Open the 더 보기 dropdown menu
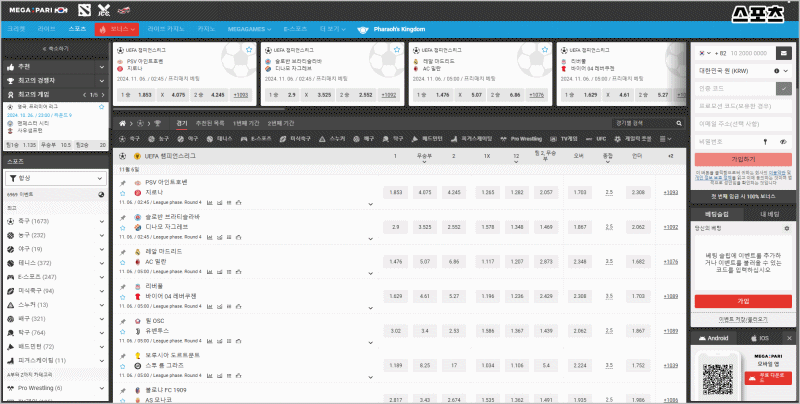Viewport: 800px width, 404px height. 333,30
